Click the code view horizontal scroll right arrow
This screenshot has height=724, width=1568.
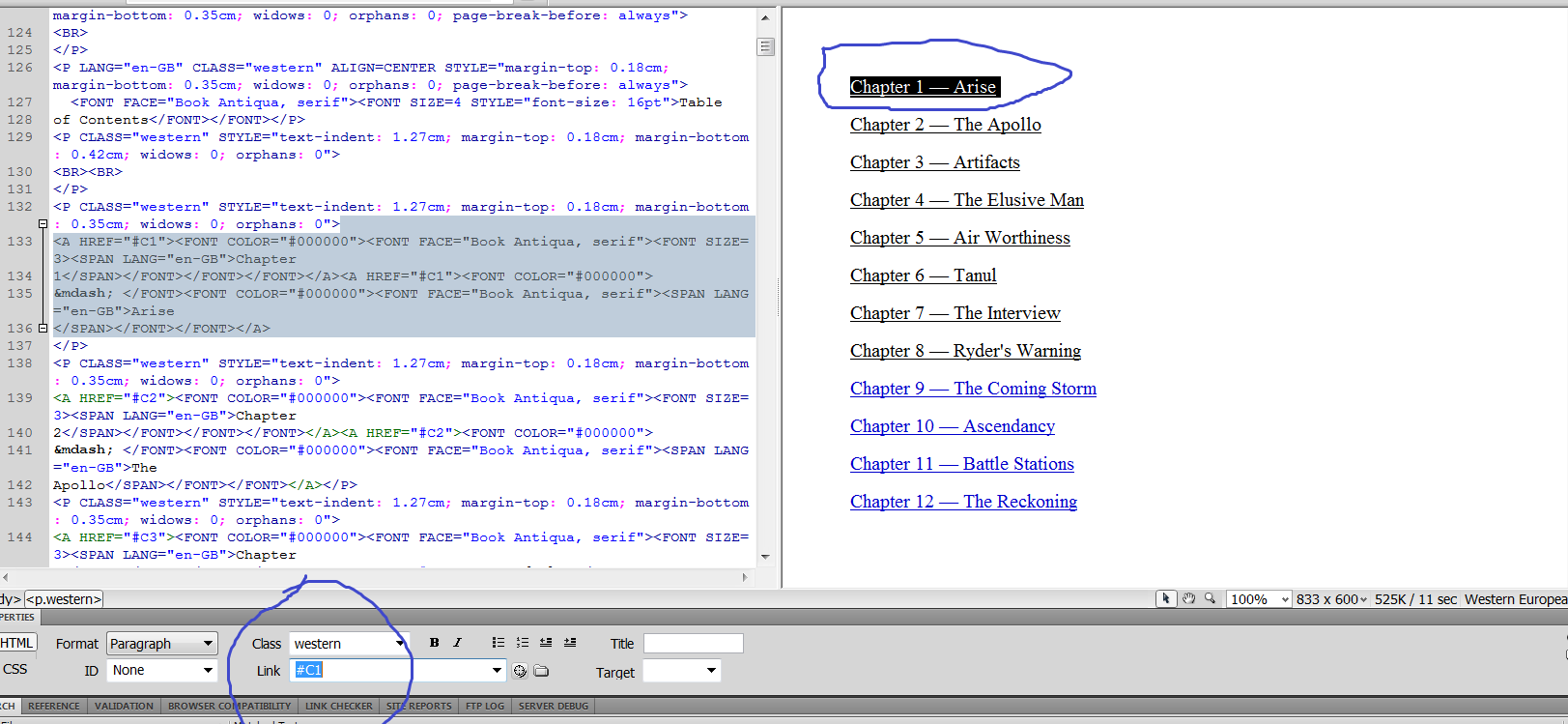745,577
